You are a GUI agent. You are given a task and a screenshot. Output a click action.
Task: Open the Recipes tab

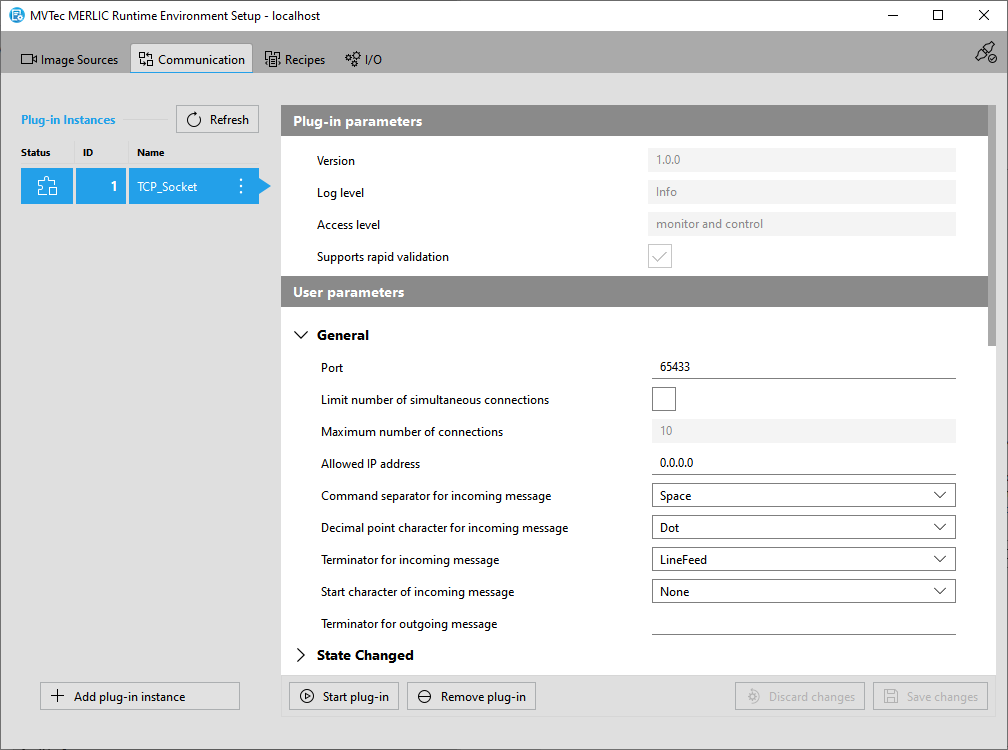[295, 59]
